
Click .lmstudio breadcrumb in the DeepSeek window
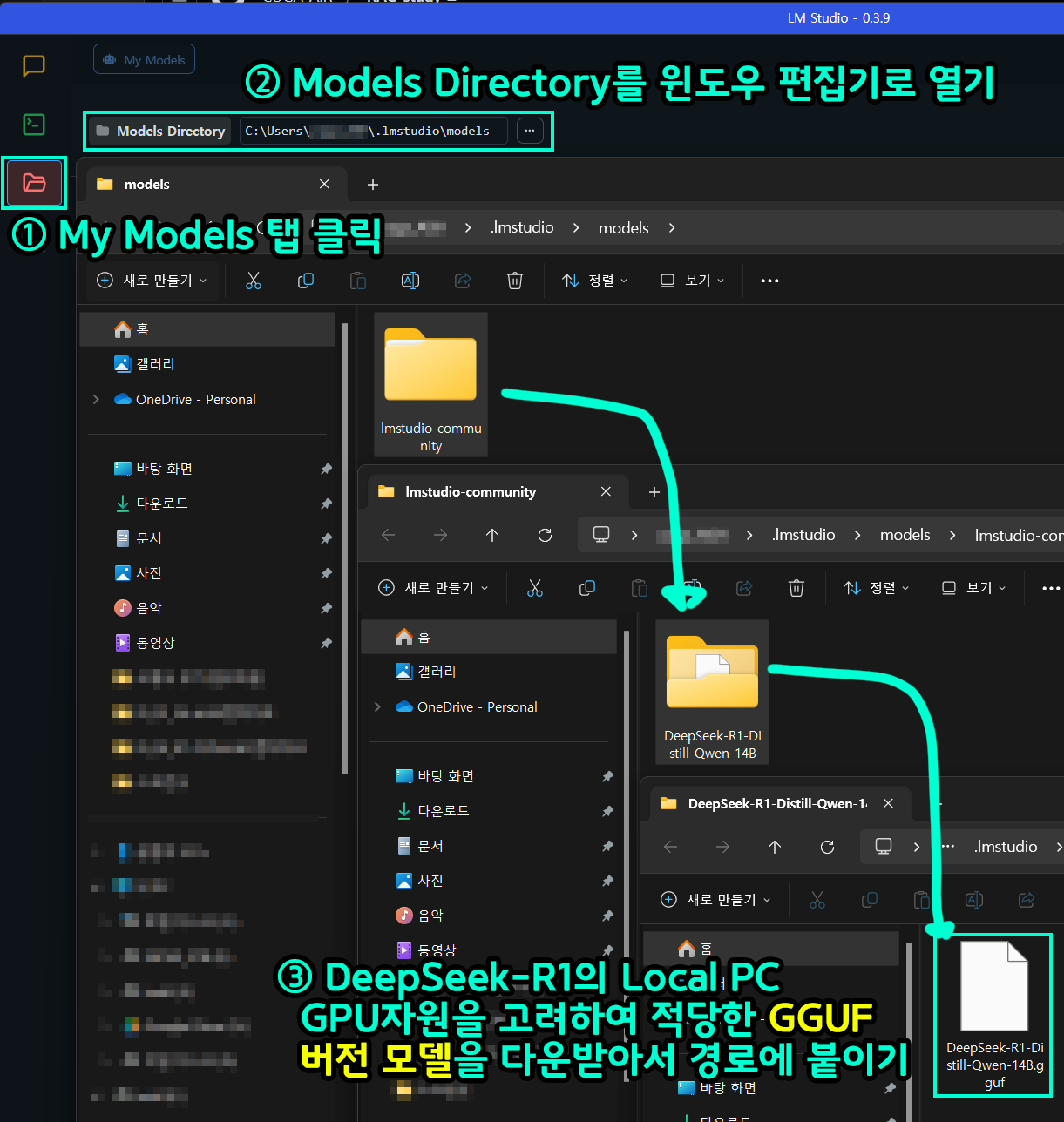1006,847
